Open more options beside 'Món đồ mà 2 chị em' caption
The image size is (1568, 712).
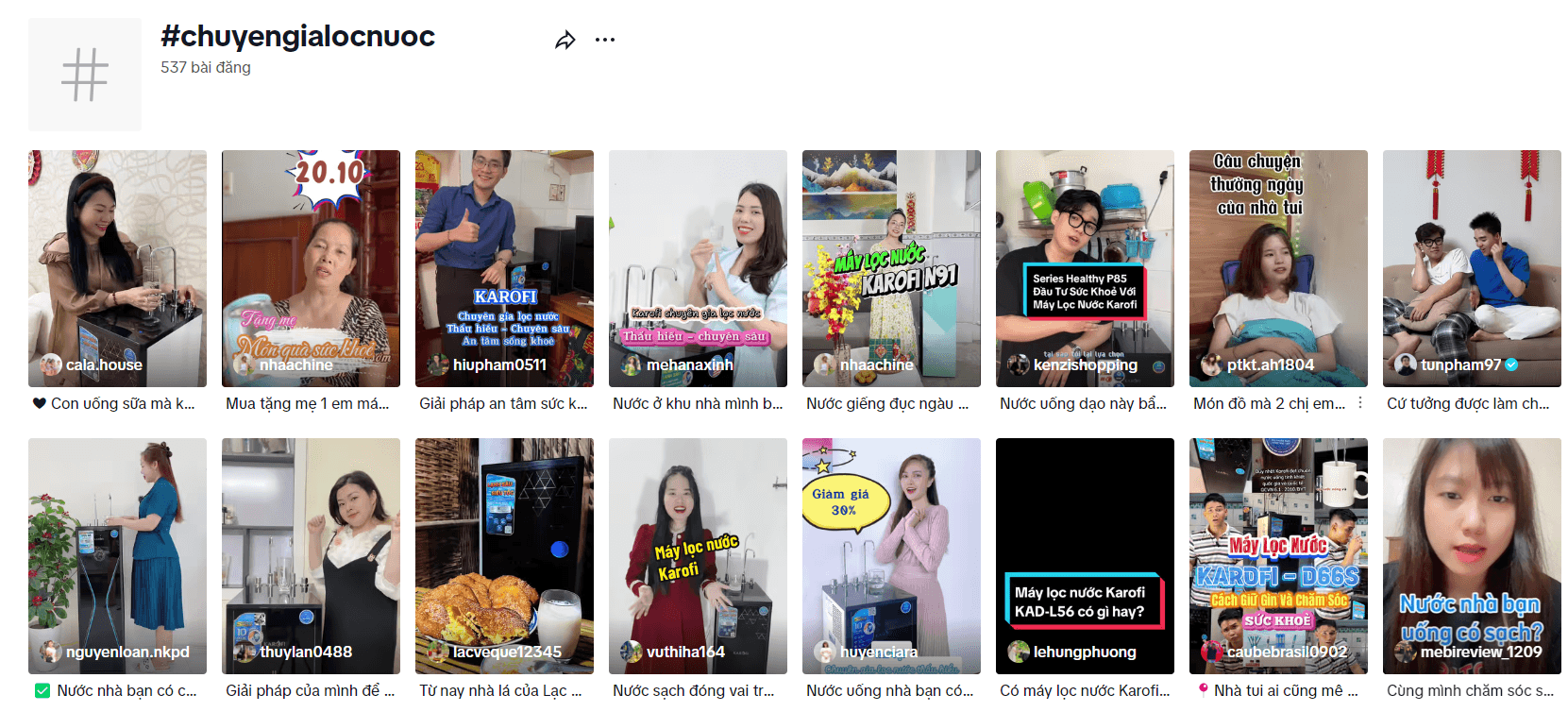(x=1360, y=403)
